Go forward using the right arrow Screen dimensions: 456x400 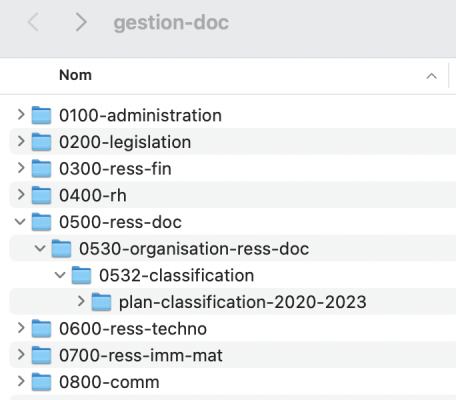click(81, 22)
